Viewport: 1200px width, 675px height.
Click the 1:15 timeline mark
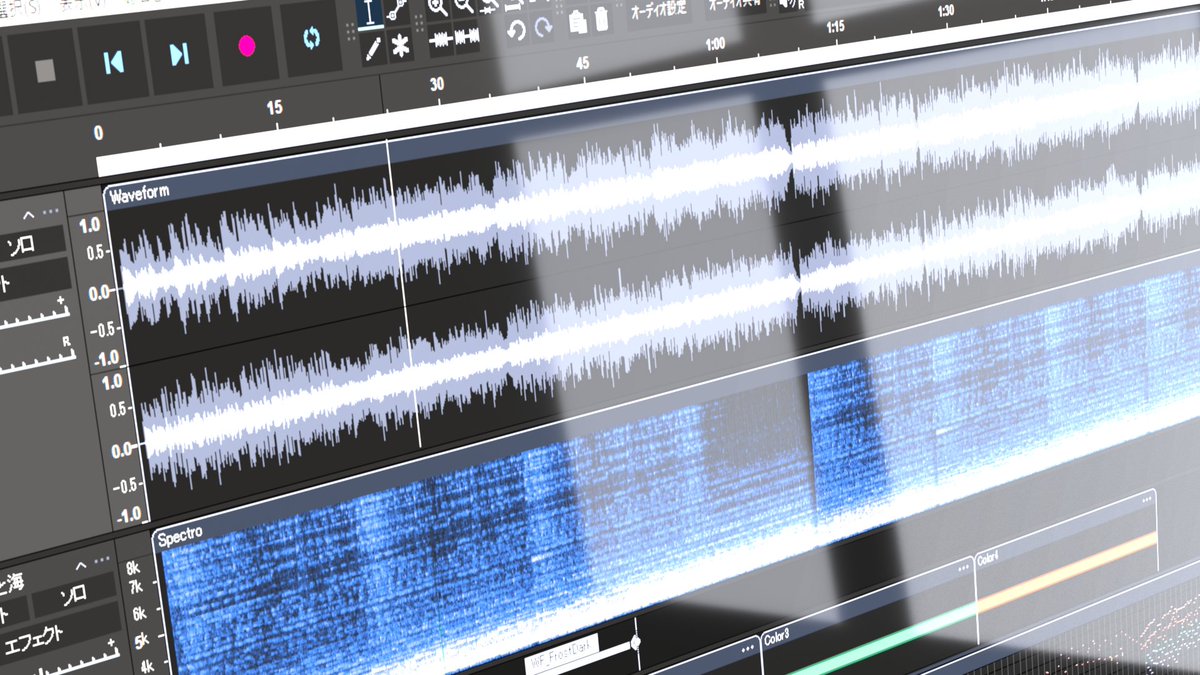pyautogui.click(x=835, y=27)
